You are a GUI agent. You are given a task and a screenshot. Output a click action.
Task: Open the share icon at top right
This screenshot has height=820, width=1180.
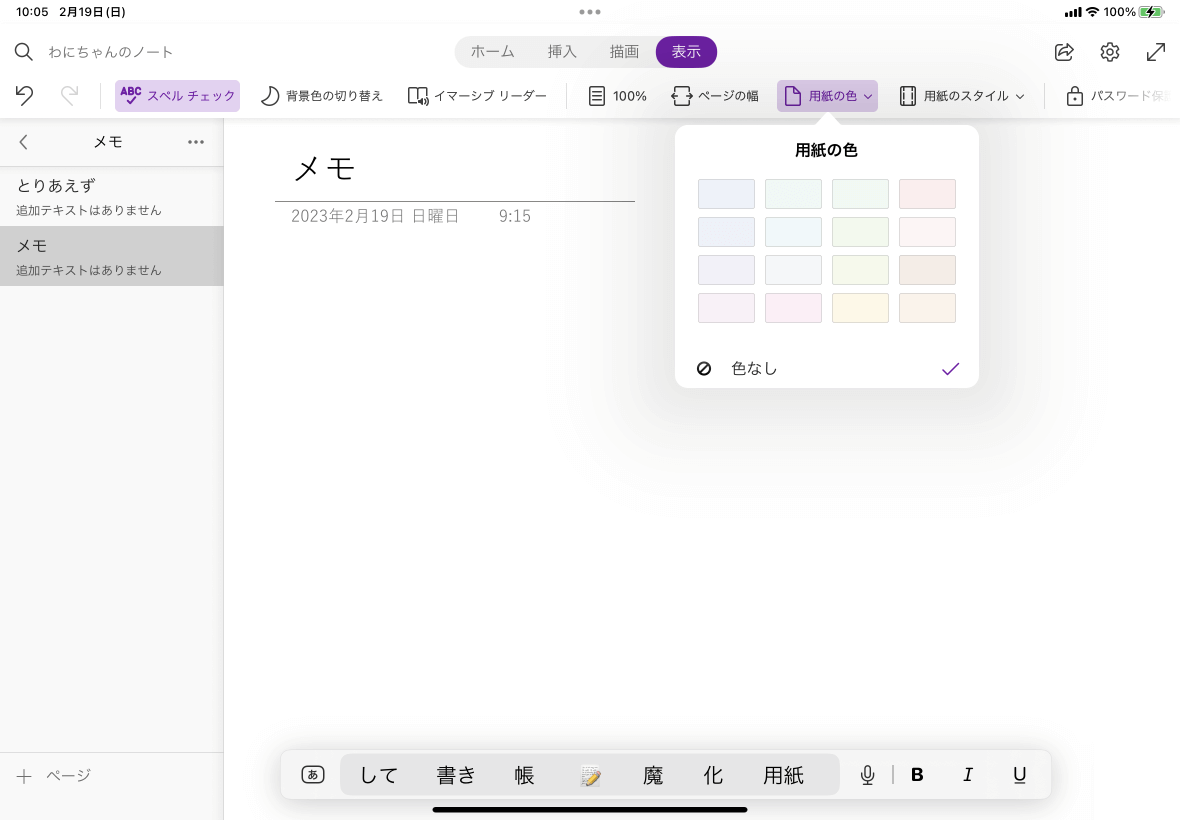pyautogui.click(x=1064, y=52)
